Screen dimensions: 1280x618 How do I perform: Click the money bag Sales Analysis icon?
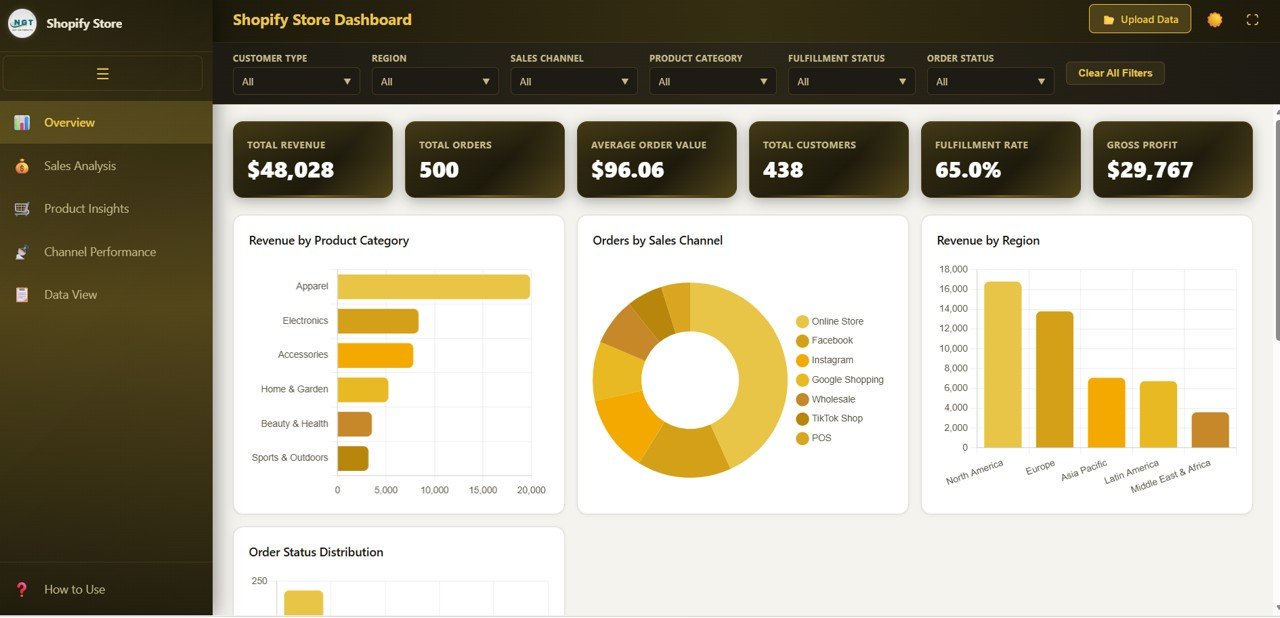pyautogui.click(x=21, y=165)
